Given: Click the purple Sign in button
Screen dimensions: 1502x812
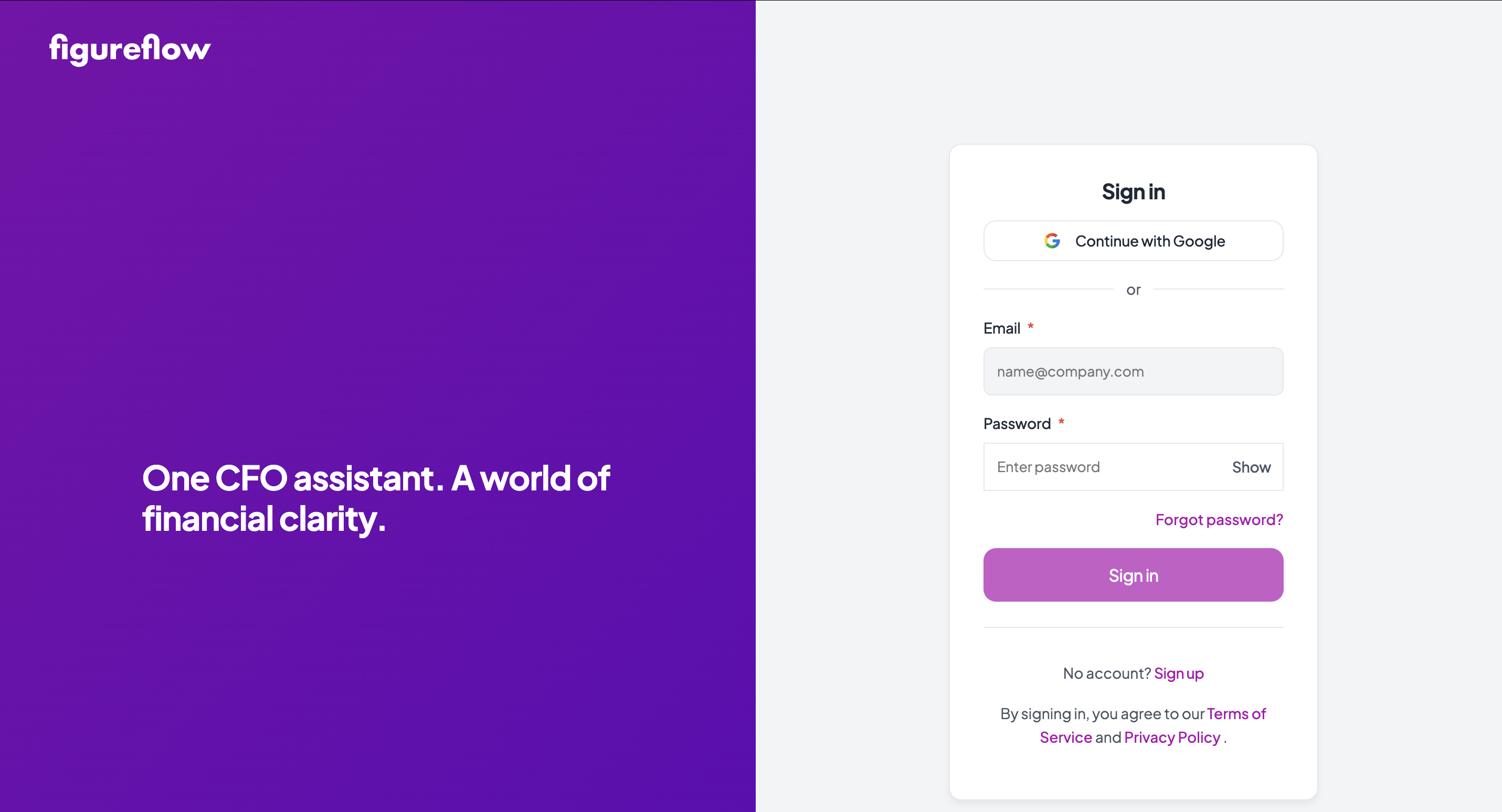Looking at the screenshot, I should point(1133,575).
